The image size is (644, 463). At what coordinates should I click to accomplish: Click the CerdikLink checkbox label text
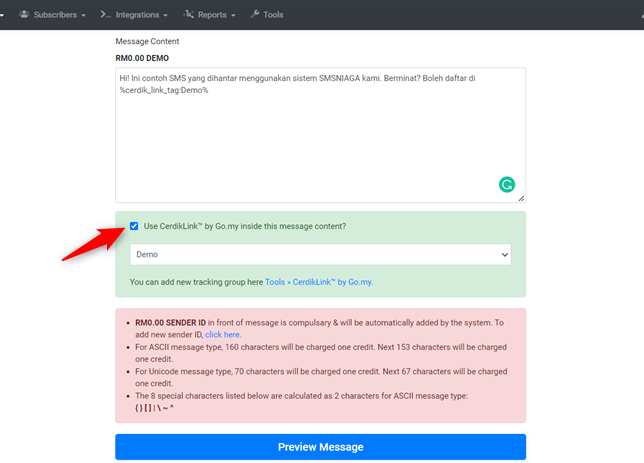245,226
